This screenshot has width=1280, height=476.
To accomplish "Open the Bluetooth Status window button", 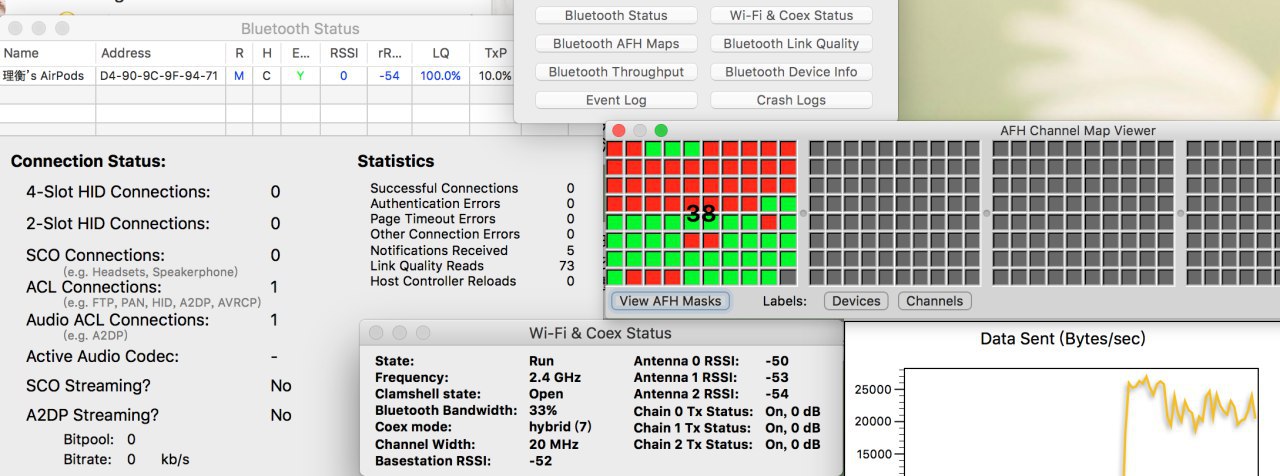I will coord(616,15).
